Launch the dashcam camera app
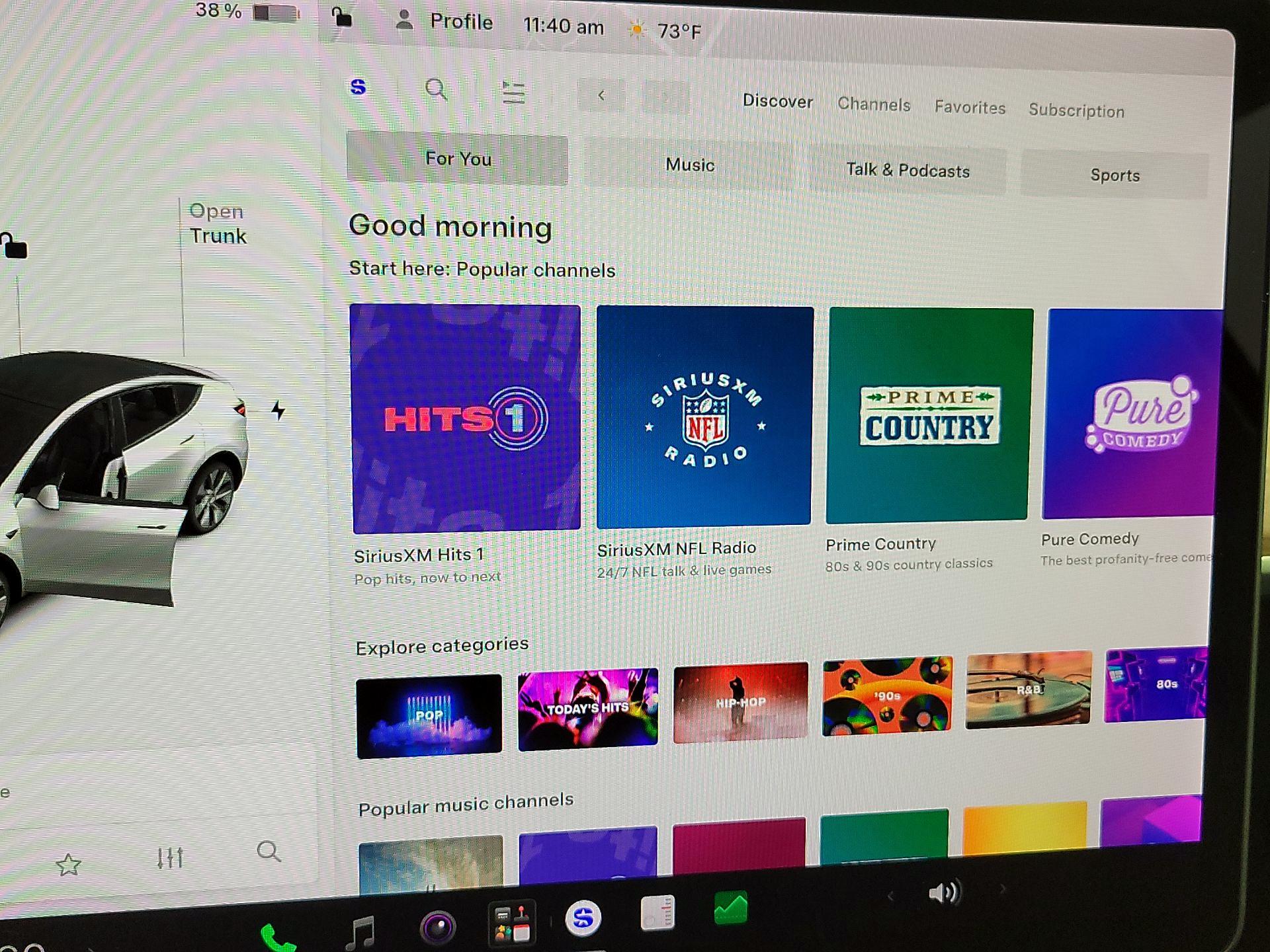The height and width of the screenshot is (952, 1270). pyautogui.click(x=438, y=927)
